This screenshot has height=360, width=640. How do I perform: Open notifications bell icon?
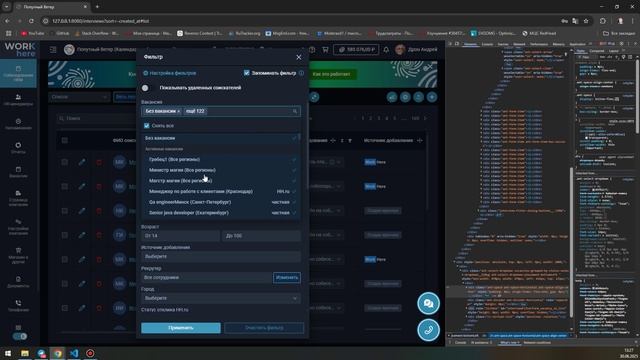coord(386,49)
